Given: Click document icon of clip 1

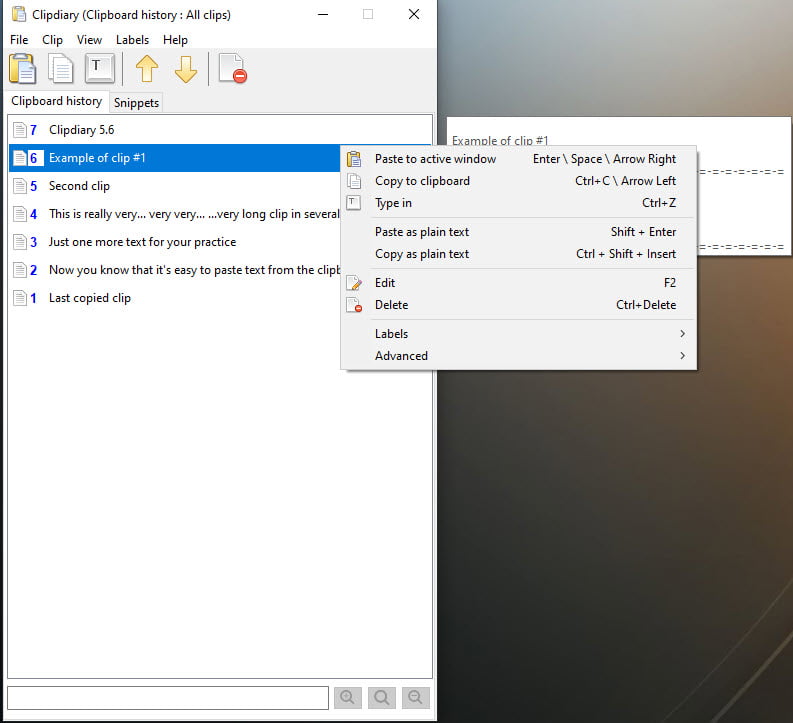Looking at the screenshot, I should tap(20, 298).
